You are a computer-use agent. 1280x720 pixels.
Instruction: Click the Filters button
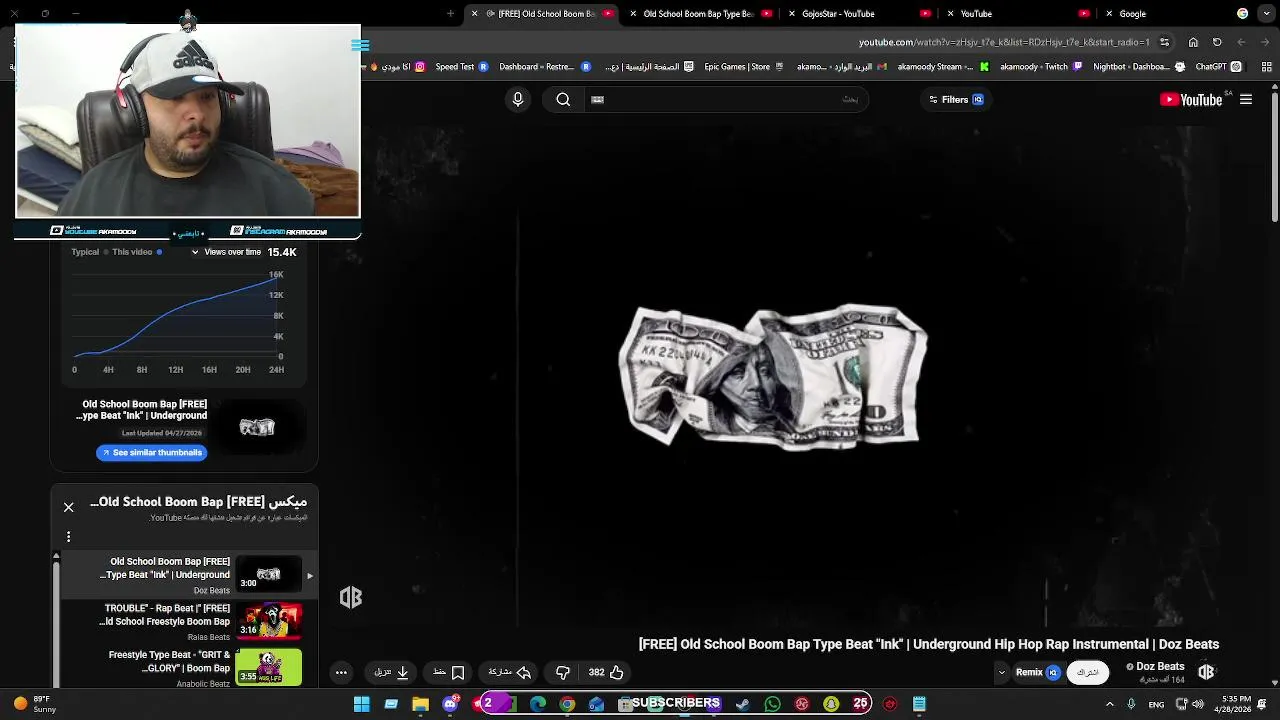click(956, 99)
